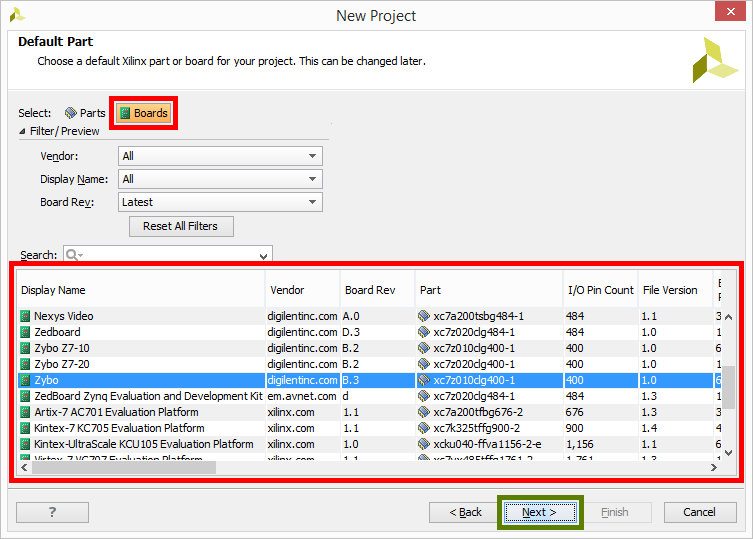Viewport: 753px width, 539px height.
Task: Select the Nexys Video row name
Action: [x=64, y=316]
